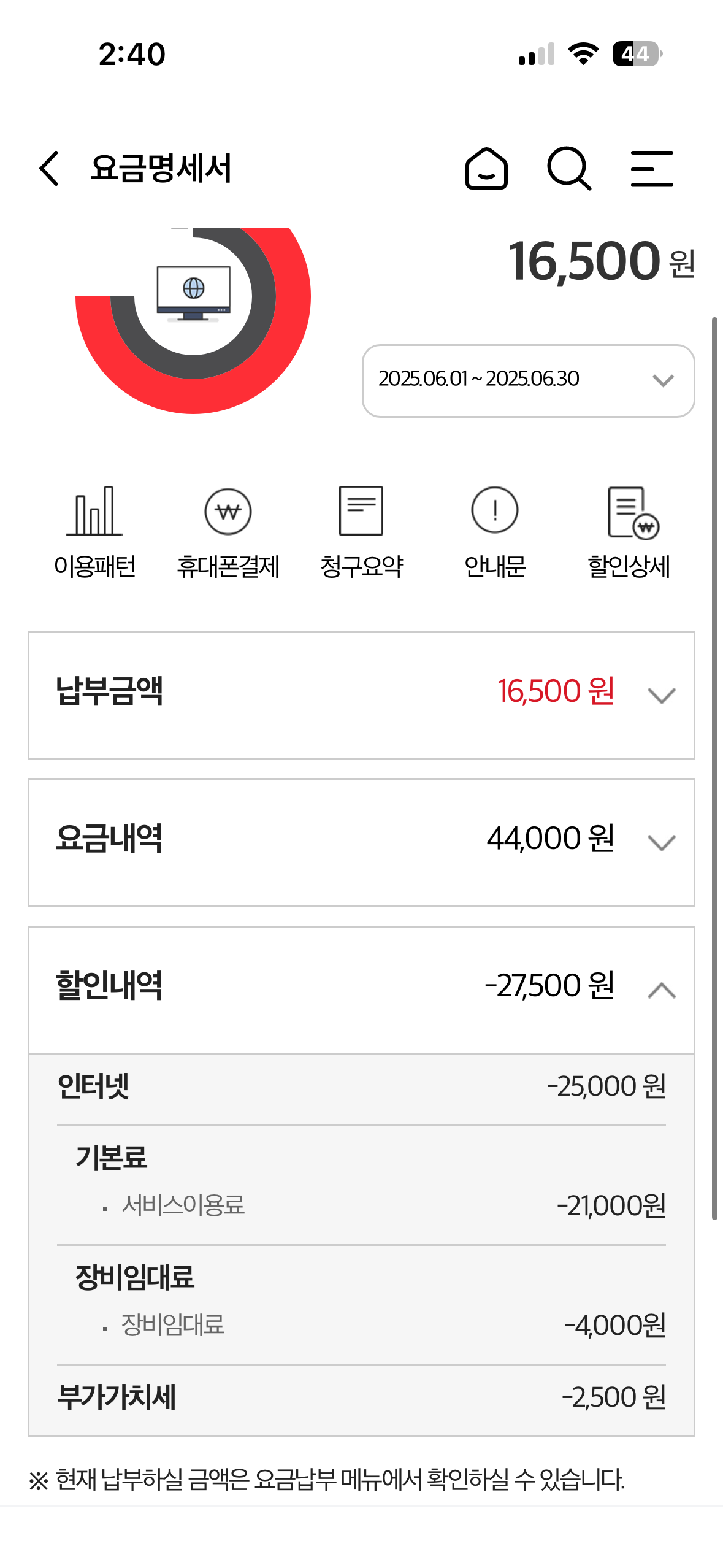Go to home via house icon

[486, 168]
